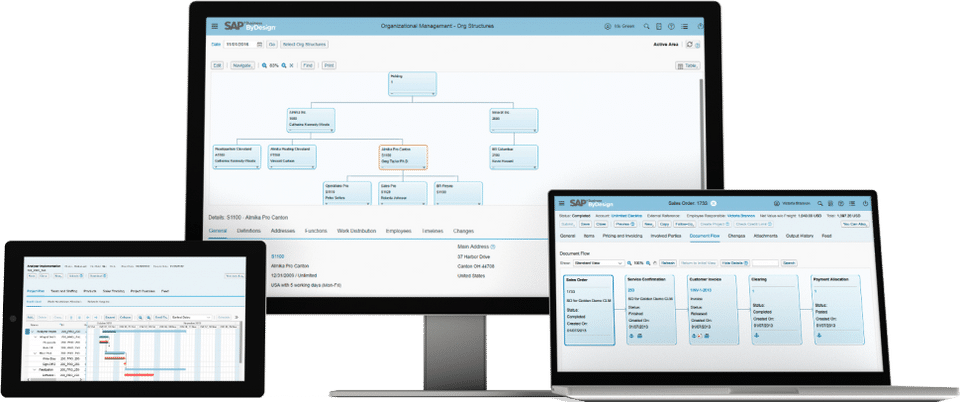The image size is (960, 402).
Task: Open the list icon in the laptop header
Action: [853, 203]
